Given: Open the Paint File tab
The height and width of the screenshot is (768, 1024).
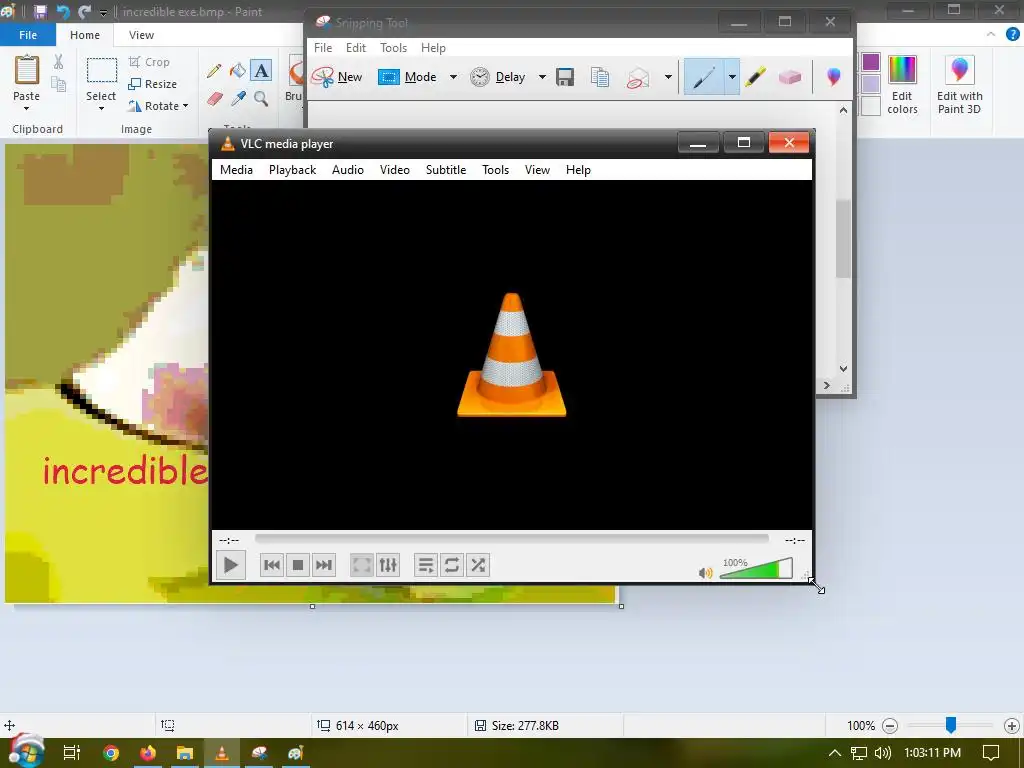Looking at the screenshot, I should pos(27,35).
